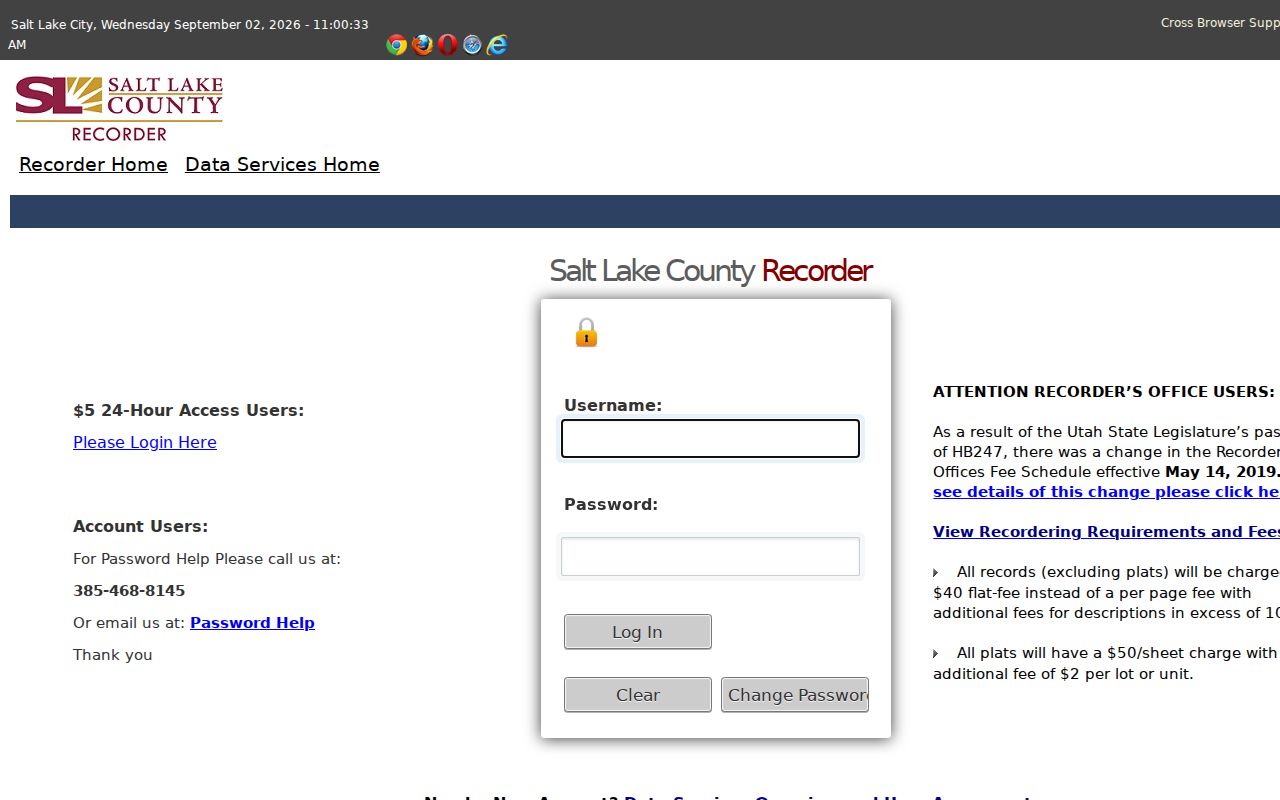1280x800 pixels.
Task: Focus the Password input field
Action: [710, 557]
